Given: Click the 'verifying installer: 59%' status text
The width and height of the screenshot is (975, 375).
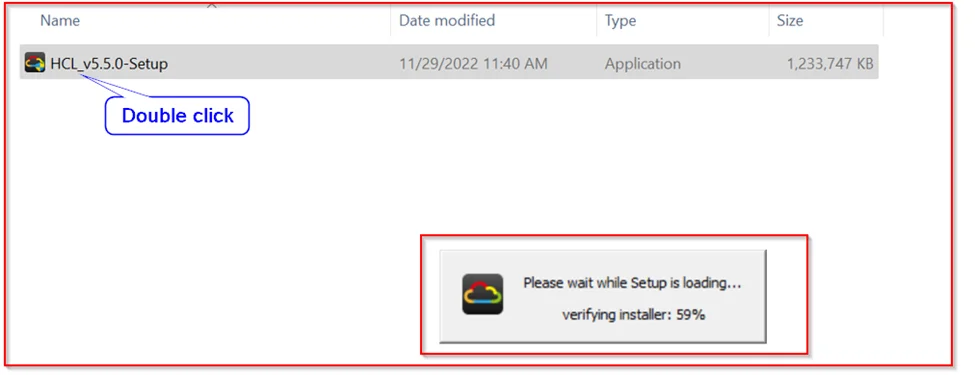Looking at the screenshot, I should coord(633,315).
